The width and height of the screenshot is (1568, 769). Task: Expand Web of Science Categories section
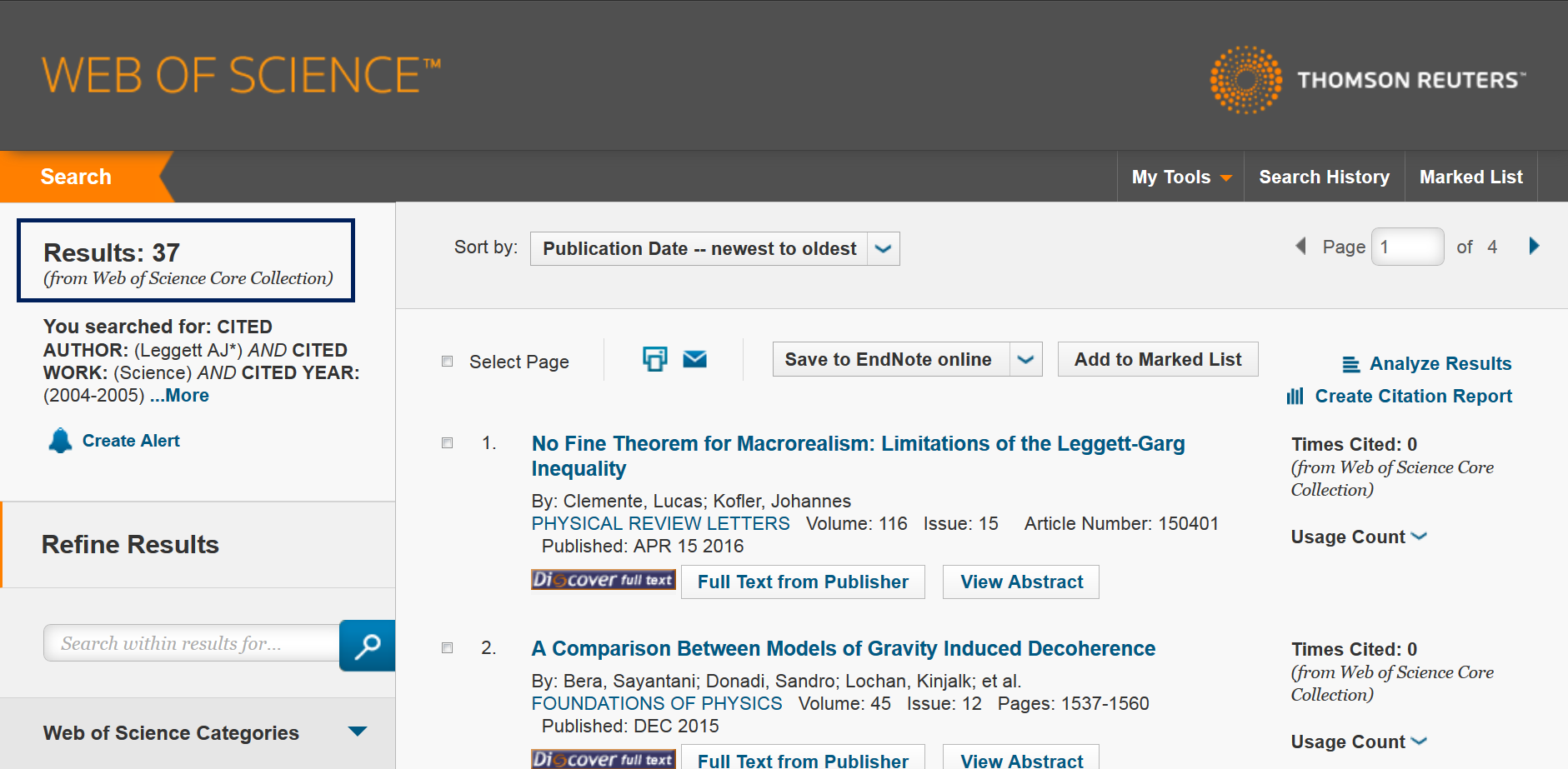pos(358,732)
